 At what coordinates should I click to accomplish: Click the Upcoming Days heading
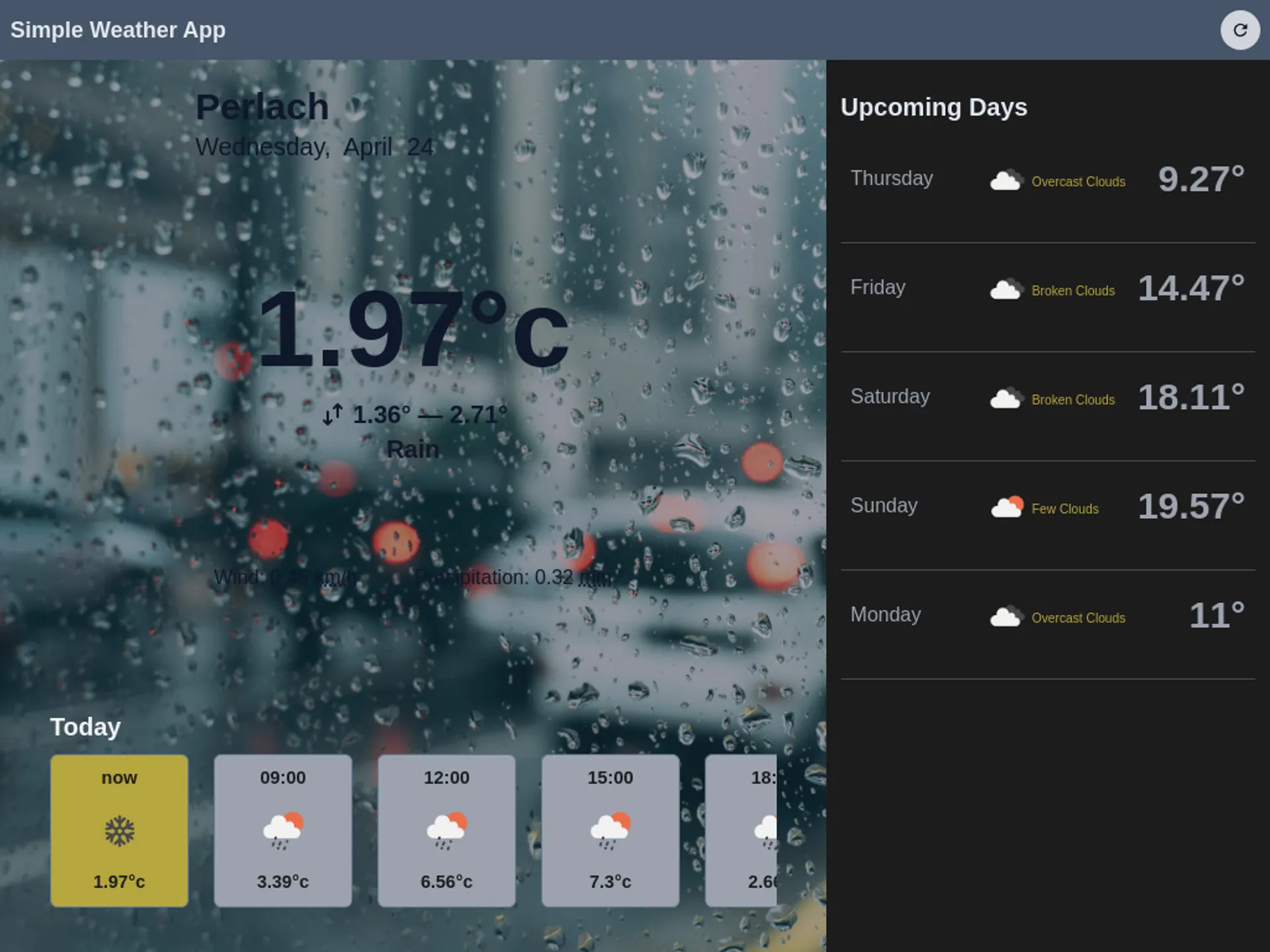pos(933,107)
